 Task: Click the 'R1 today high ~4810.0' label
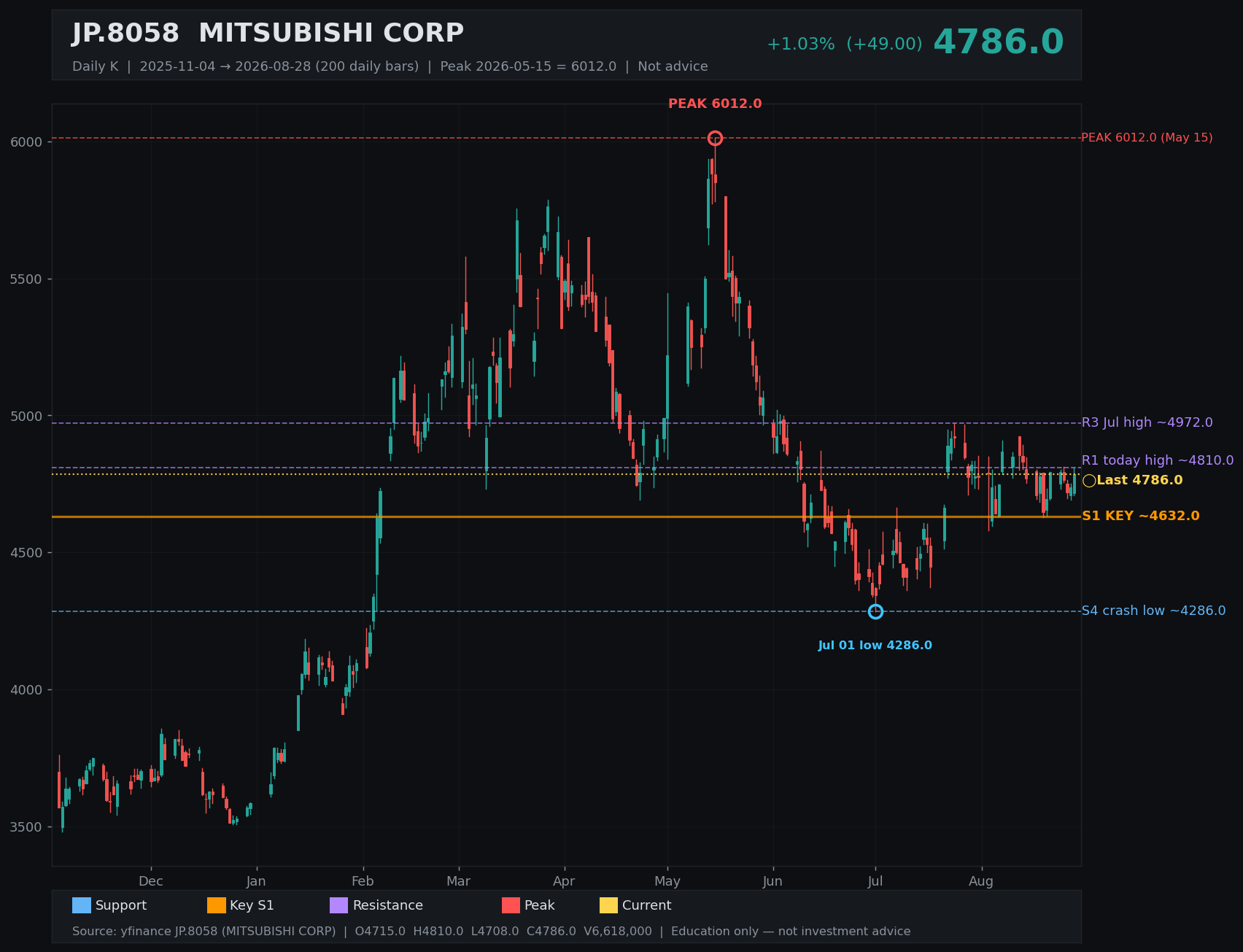pyautogui.click(x=1158, y=460)
